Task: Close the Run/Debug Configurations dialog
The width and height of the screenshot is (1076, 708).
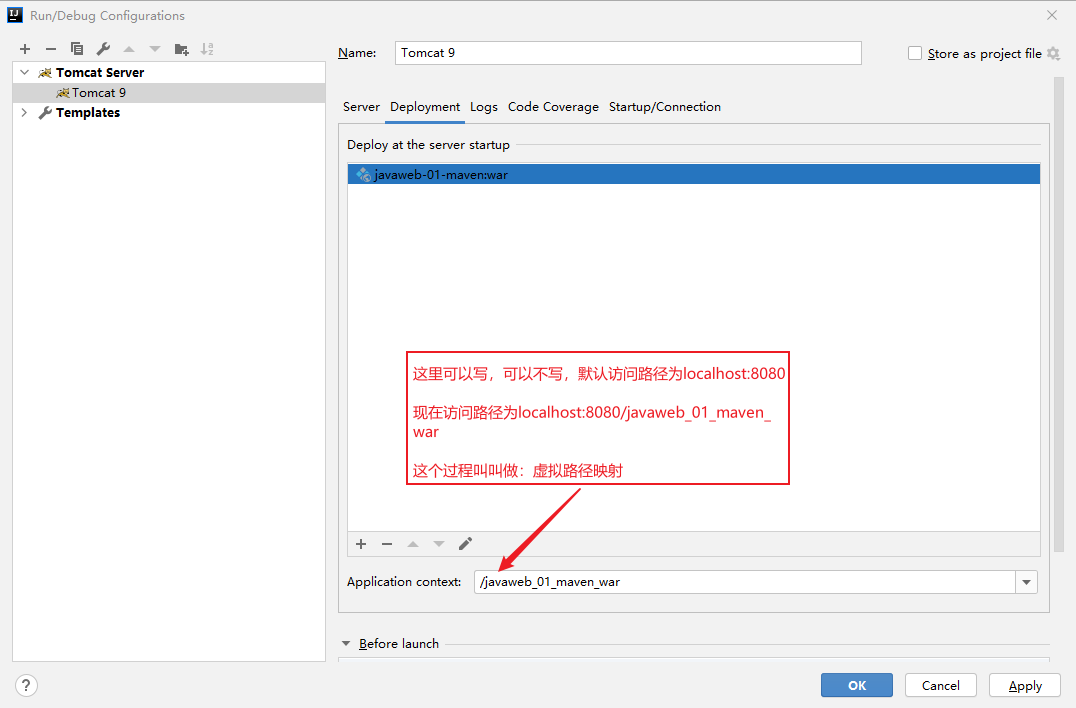Action: tap(1052, 15)
